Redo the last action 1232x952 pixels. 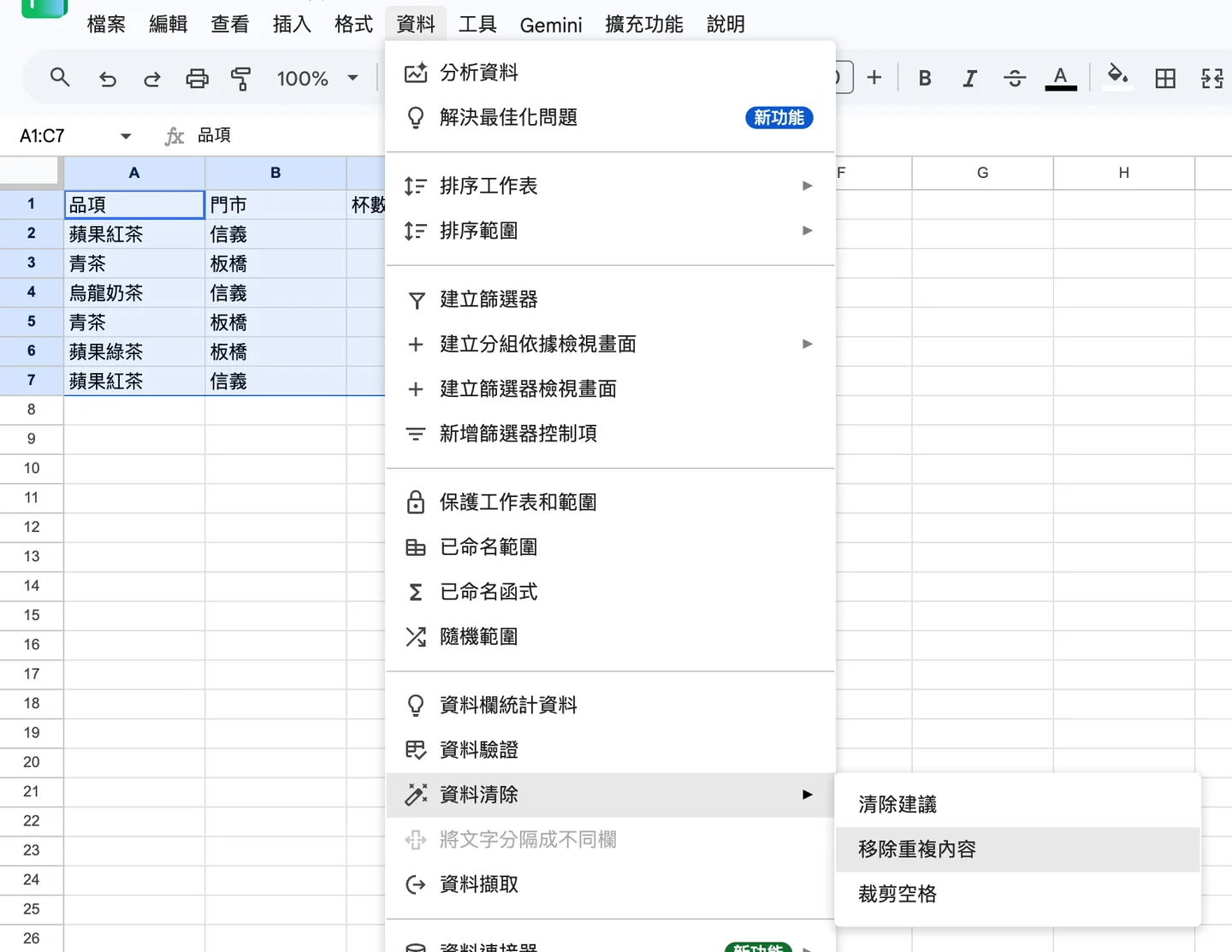point(152,79)
